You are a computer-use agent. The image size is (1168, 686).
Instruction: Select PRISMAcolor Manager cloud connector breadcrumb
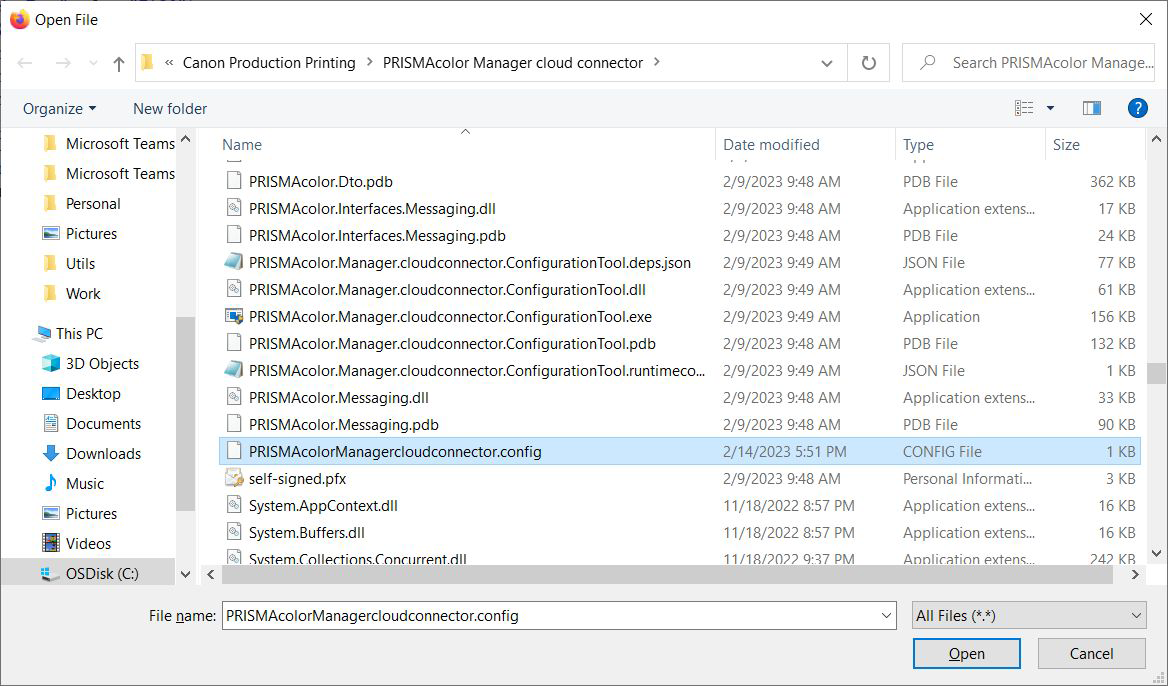pyautogui.click(x=512, y=63)
